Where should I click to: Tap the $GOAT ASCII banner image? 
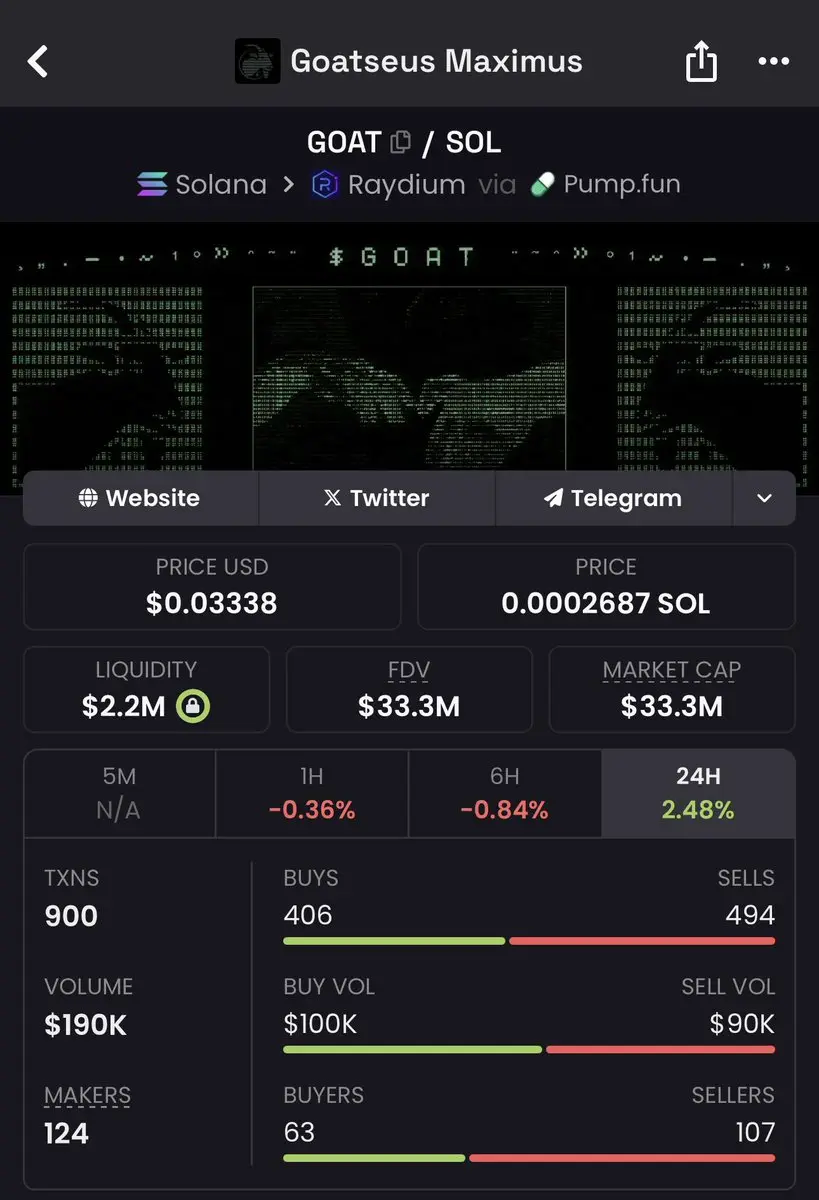pos(409,360)
